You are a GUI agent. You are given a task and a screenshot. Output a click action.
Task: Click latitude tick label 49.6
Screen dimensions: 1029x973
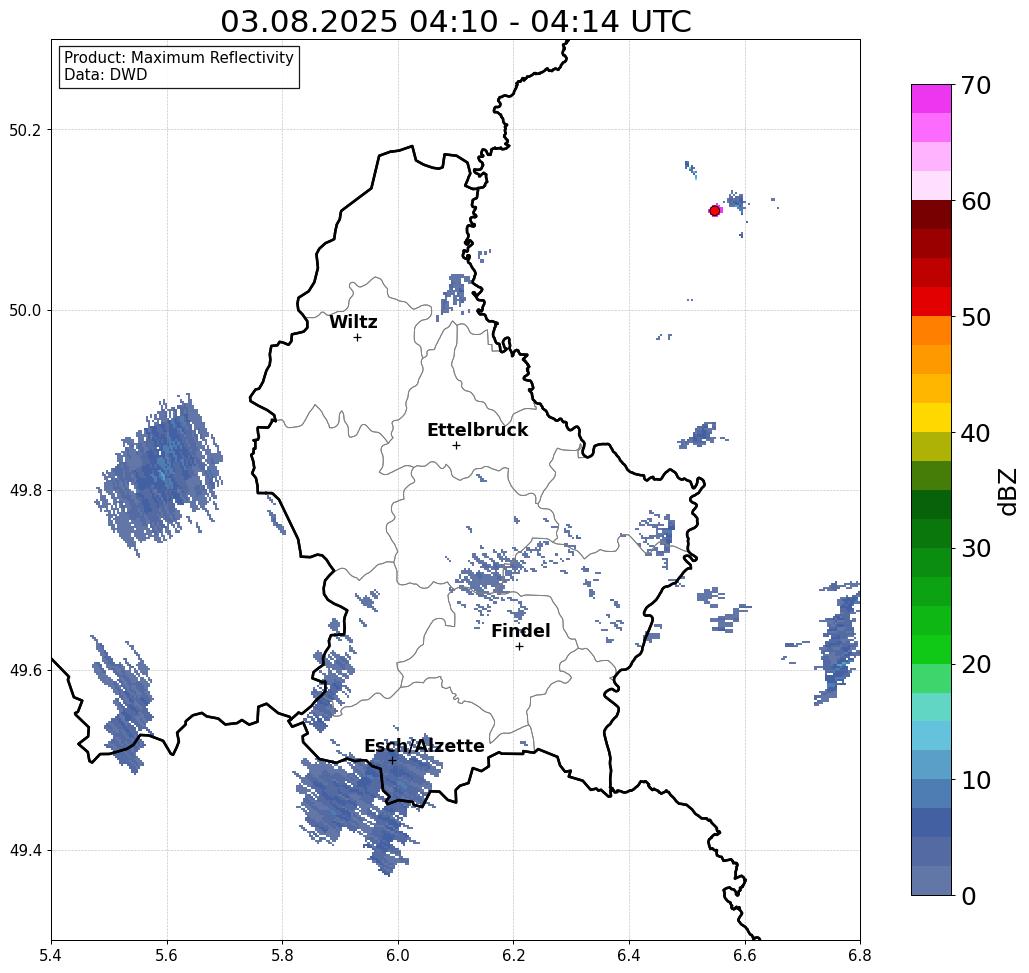coord(24,671)
